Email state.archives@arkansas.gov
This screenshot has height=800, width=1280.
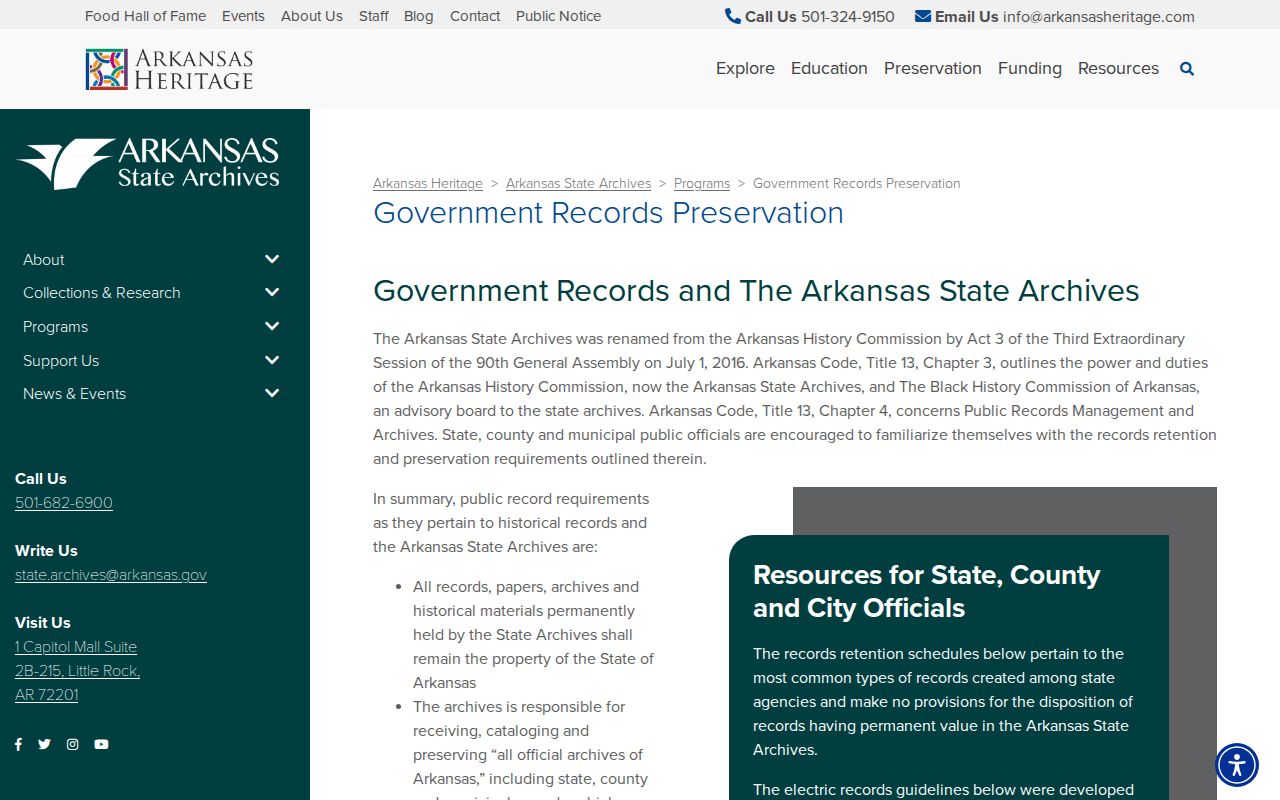[111, 575]
